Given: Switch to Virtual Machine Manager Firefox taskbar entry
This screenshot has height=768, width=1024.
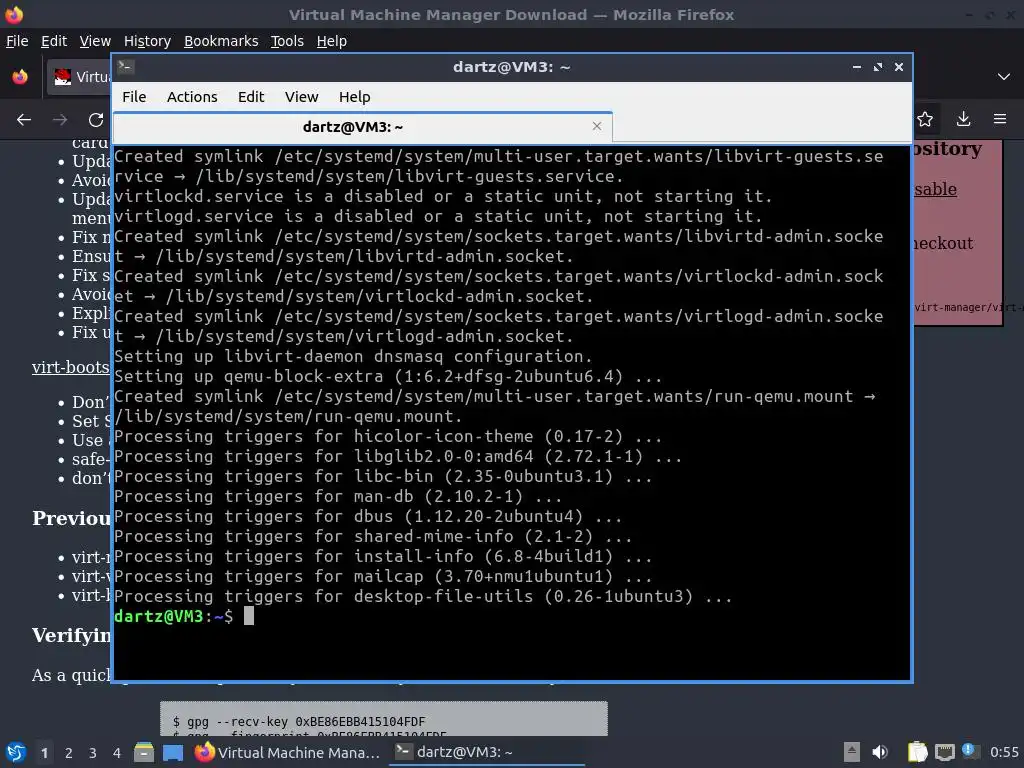Looking at the screenshot, I should click(287, 752).
